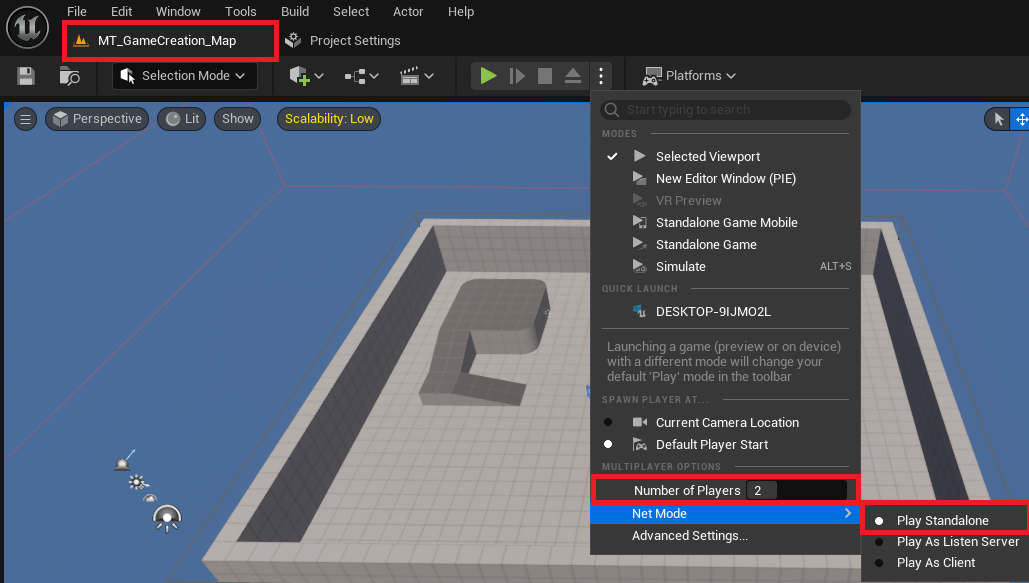The image size is (1029, 583).
Task: Open the Actor menu
Action: point(408,12)
